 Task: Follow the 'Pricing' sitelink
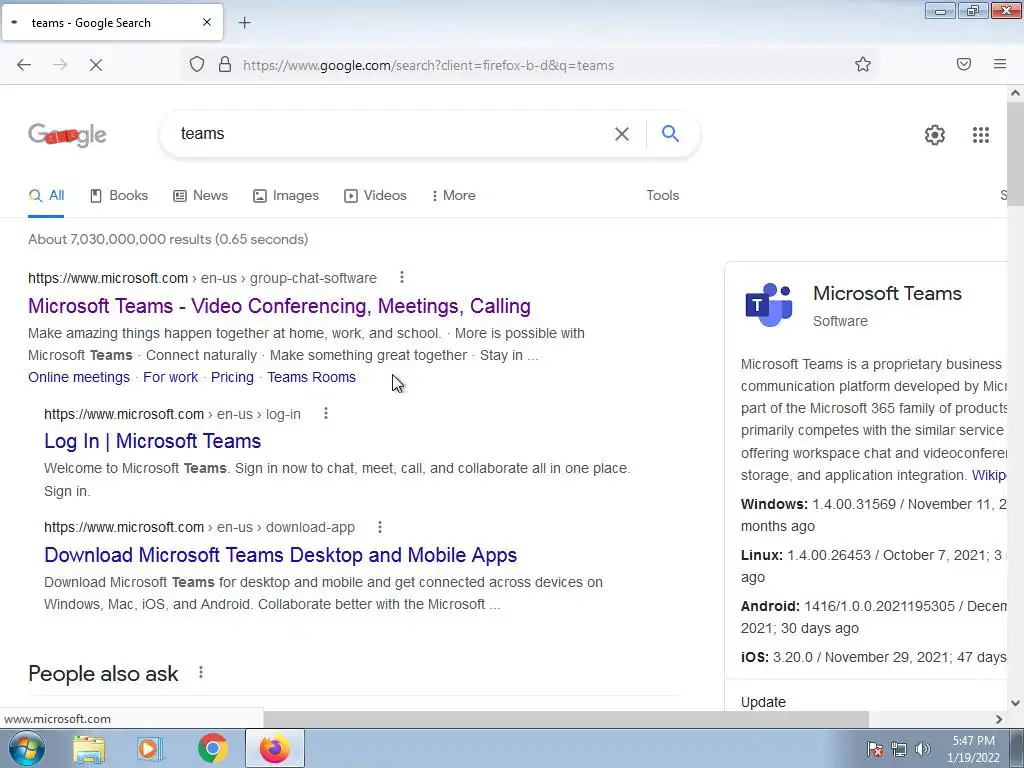(x=232, y=377)
